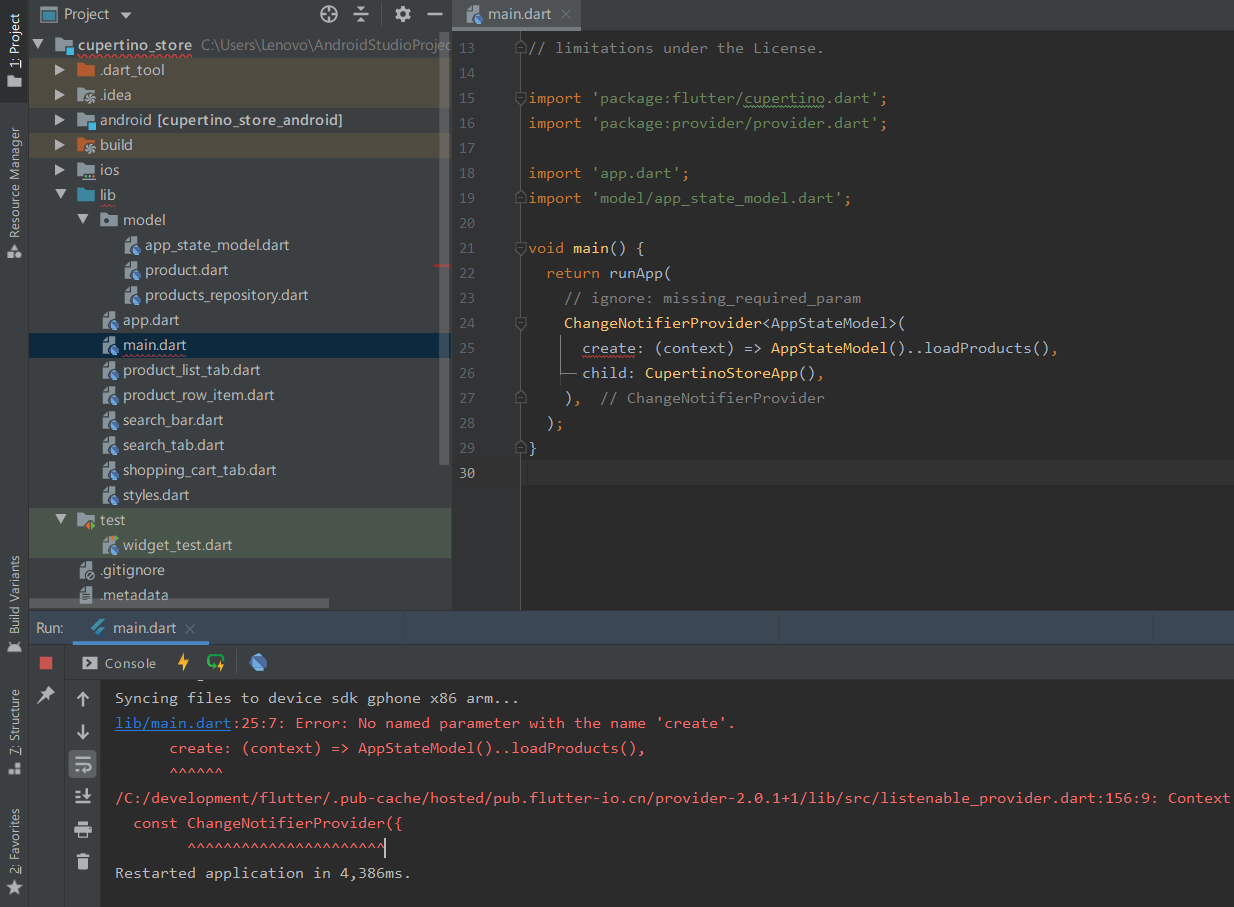Click 'Restarted application in 4,386ms.' console line
Image resolution: width=1234 pixels, height=907 pixels.
263,873
